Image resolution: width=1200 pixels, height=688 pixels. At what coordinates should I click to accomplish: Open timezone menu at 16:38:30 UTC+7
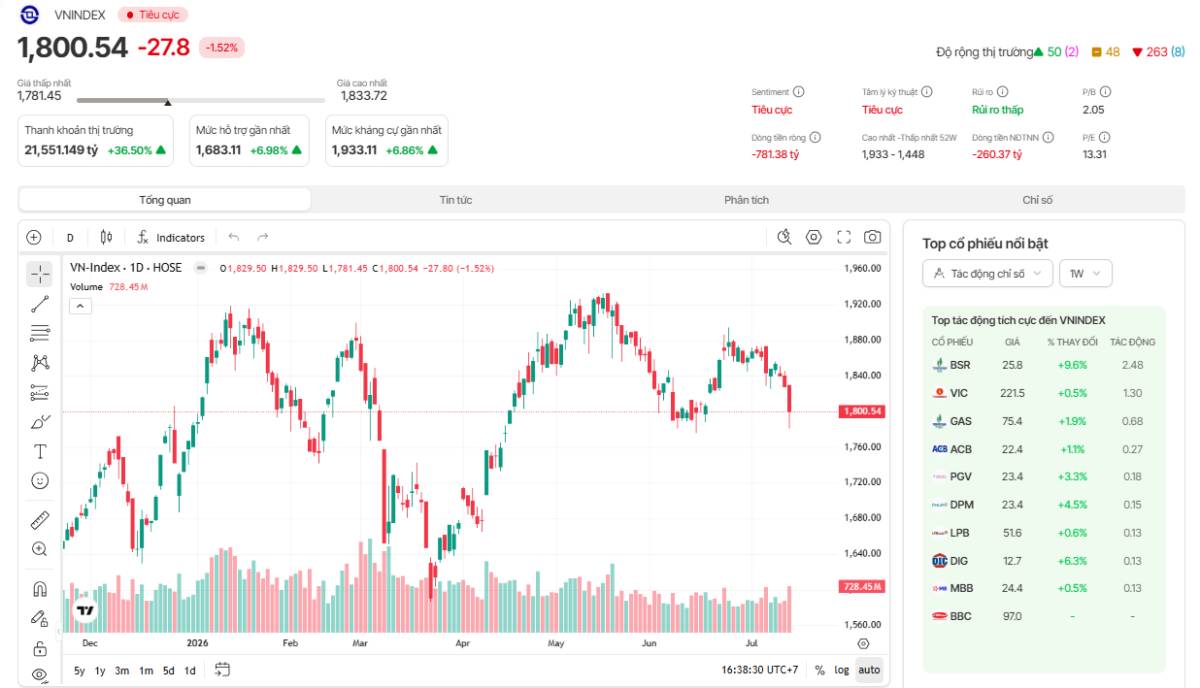coord(759,670)
